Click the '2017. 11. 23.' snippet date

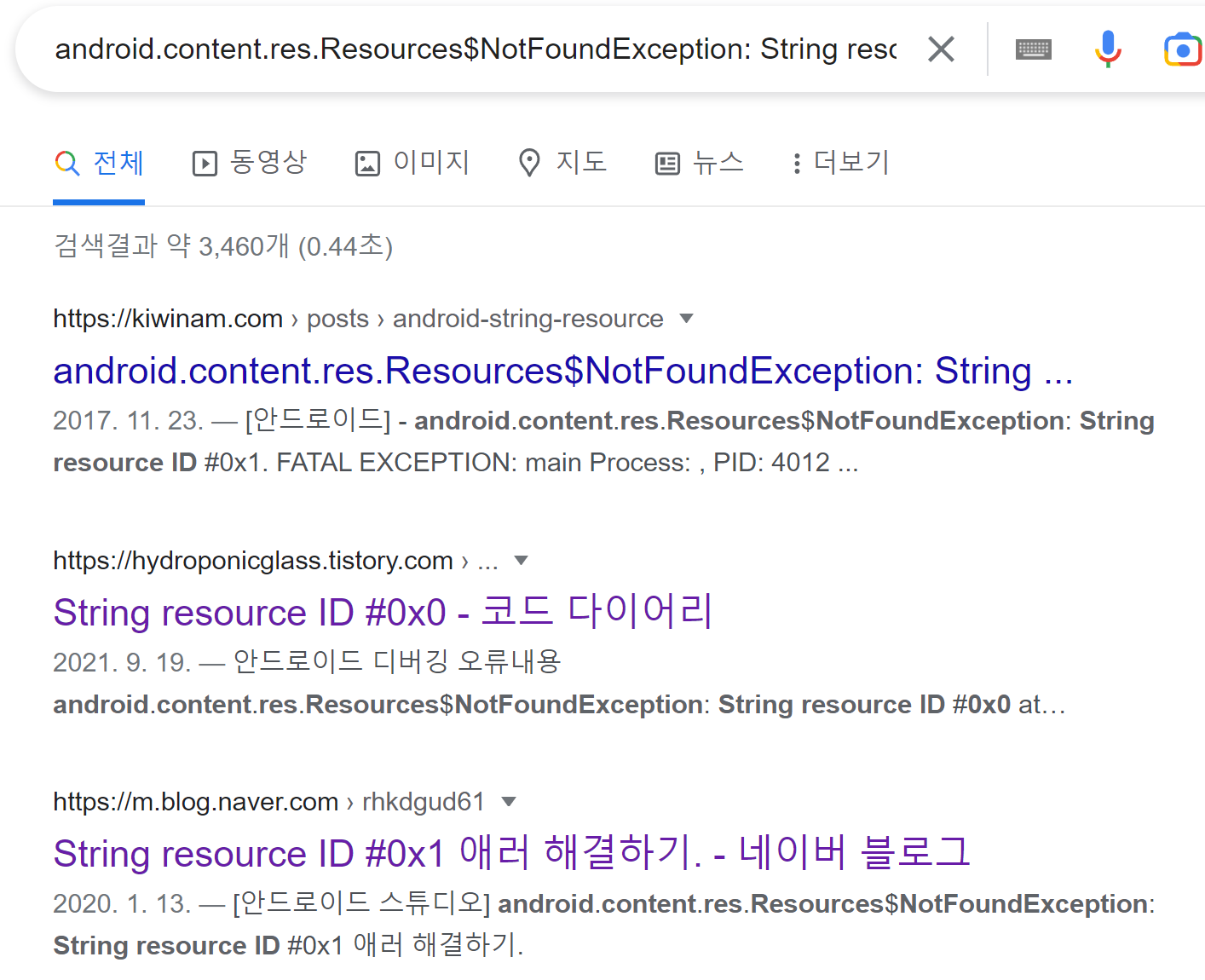click(128, 420)
